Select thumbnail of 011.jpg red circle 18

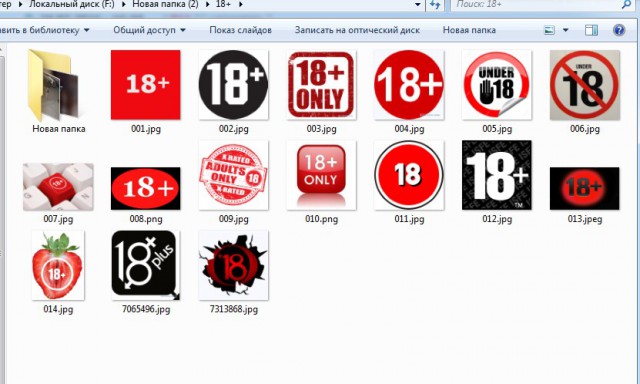[x=409, y=175]
